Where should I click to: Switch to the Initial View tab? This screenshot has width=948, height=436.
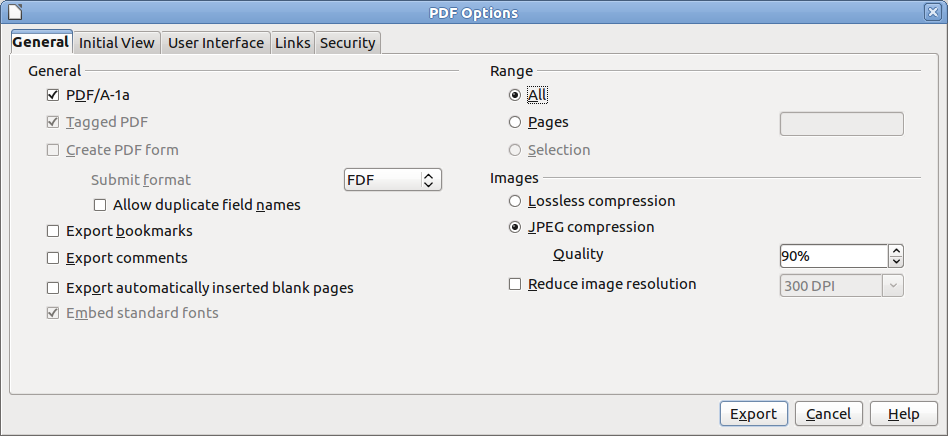click(x=117, y=43)
